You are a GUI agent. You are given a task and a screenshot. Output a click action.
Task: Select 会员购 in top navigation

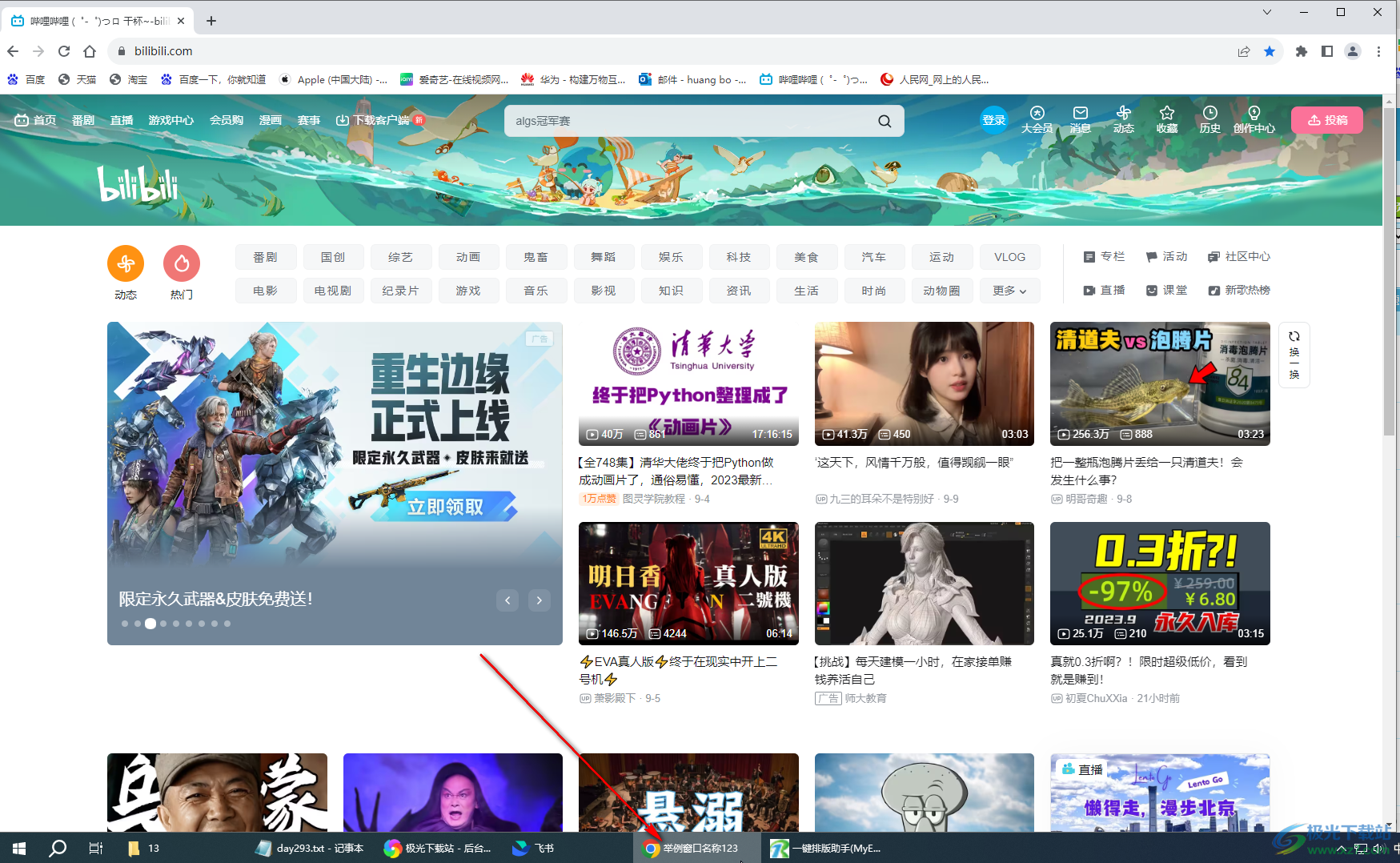tap(227, 120)
